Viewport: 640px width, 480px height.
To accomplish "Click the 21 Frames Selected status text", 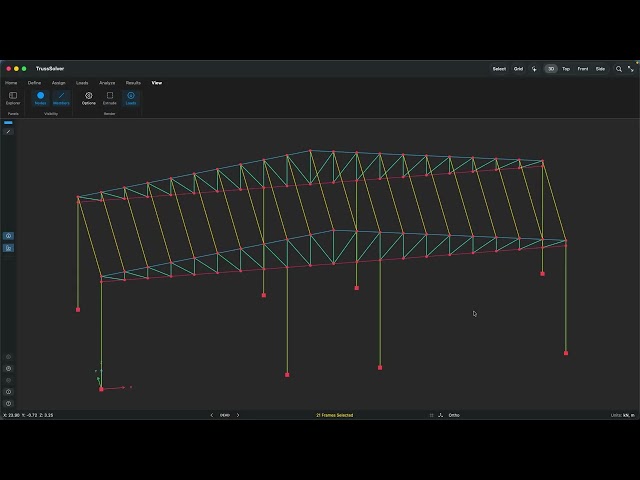I will point(335,415).
